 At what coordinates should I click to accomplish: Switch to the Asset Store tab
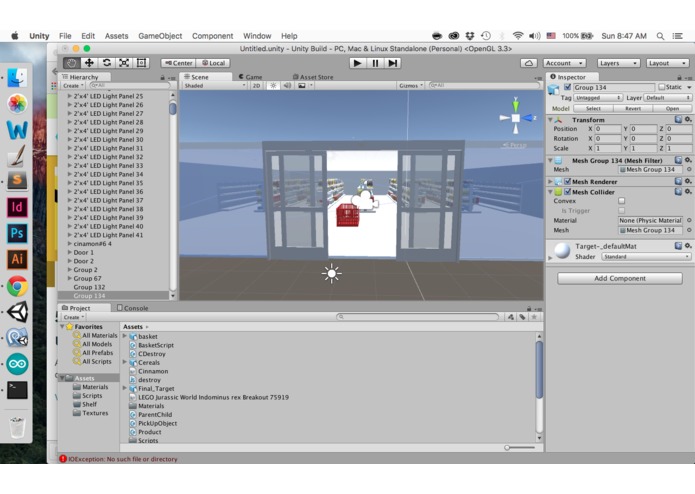(x=313, y=77)
